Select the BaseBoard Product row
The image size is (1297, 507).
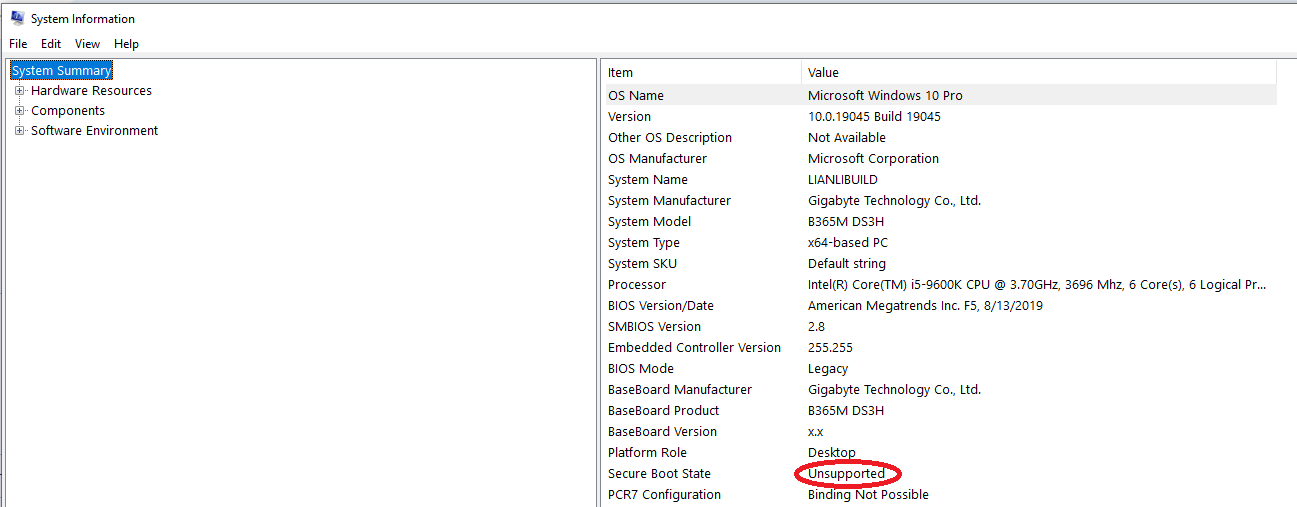(x=940, y=411)
